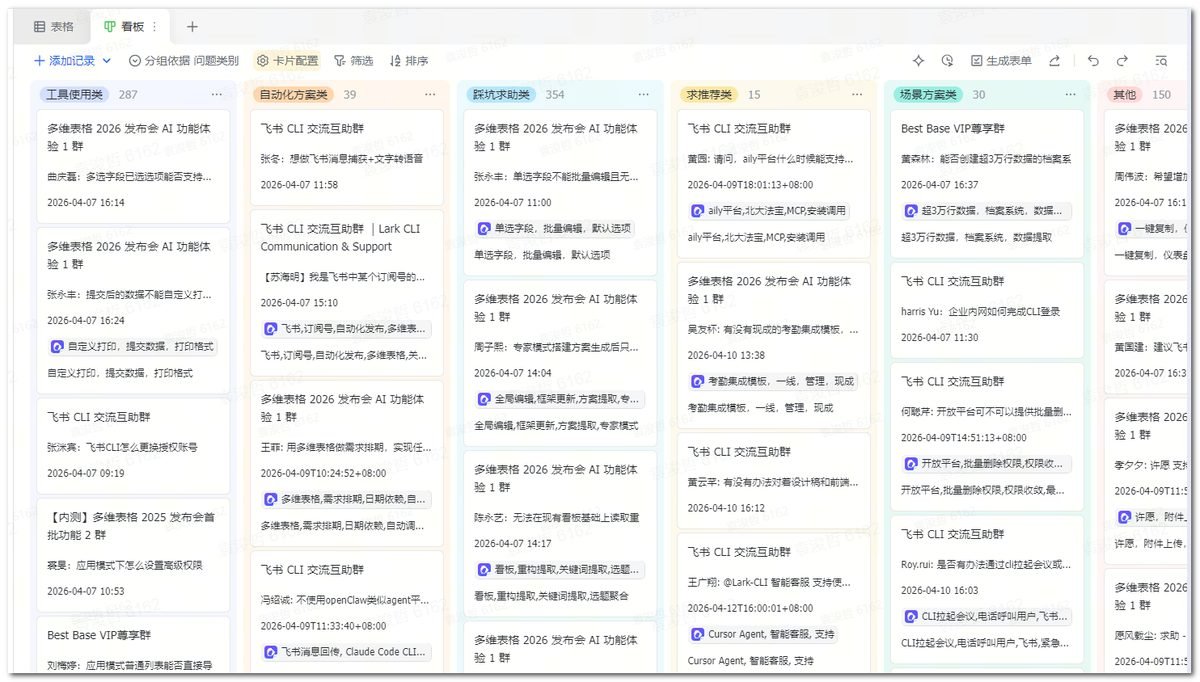Expand the 添加记录 dropdown arrow
This screenshot has height=682, width=1200.
pos(106,61)
